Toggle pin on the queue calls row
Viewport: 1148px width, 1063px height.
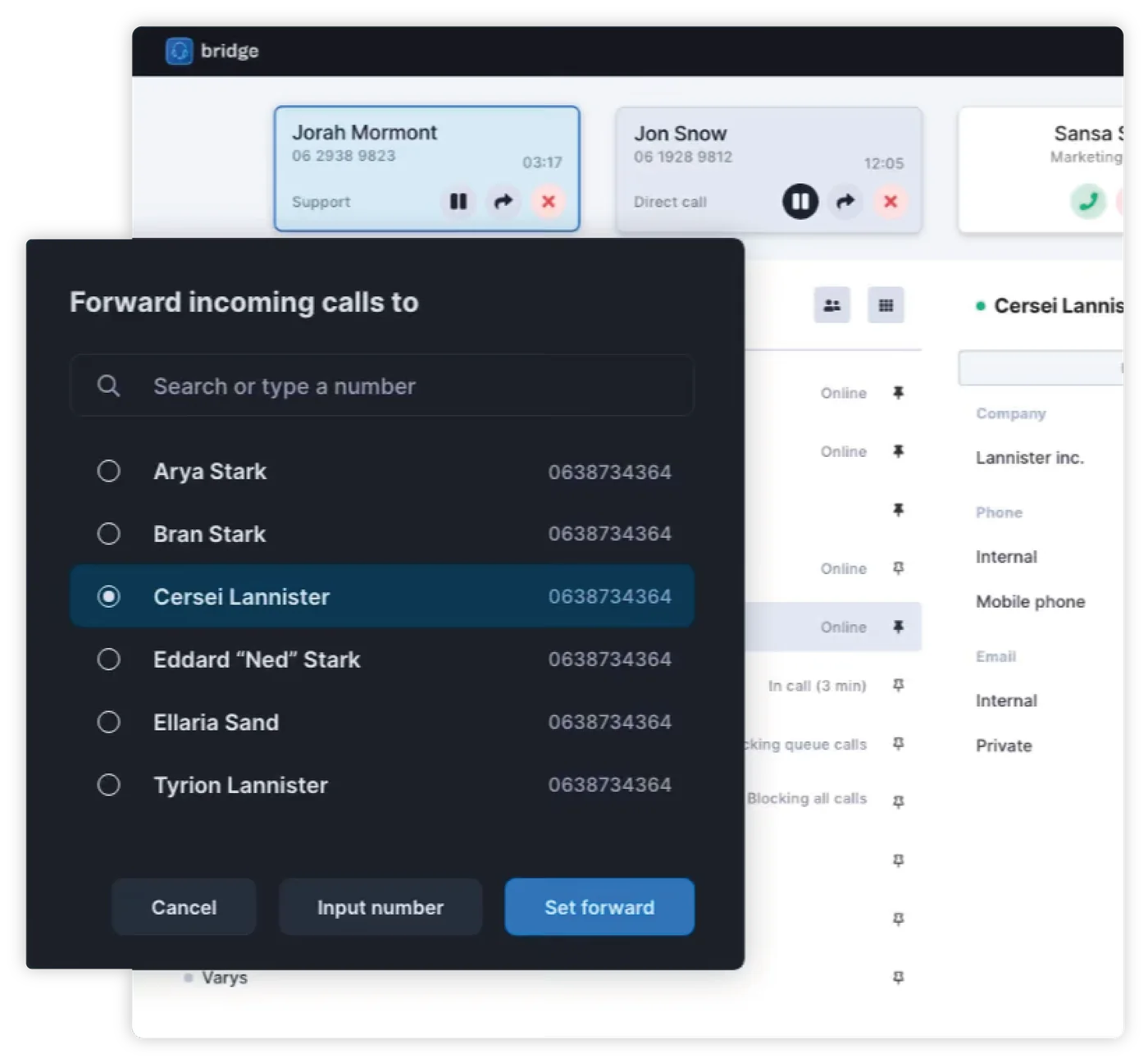(898, 744)
